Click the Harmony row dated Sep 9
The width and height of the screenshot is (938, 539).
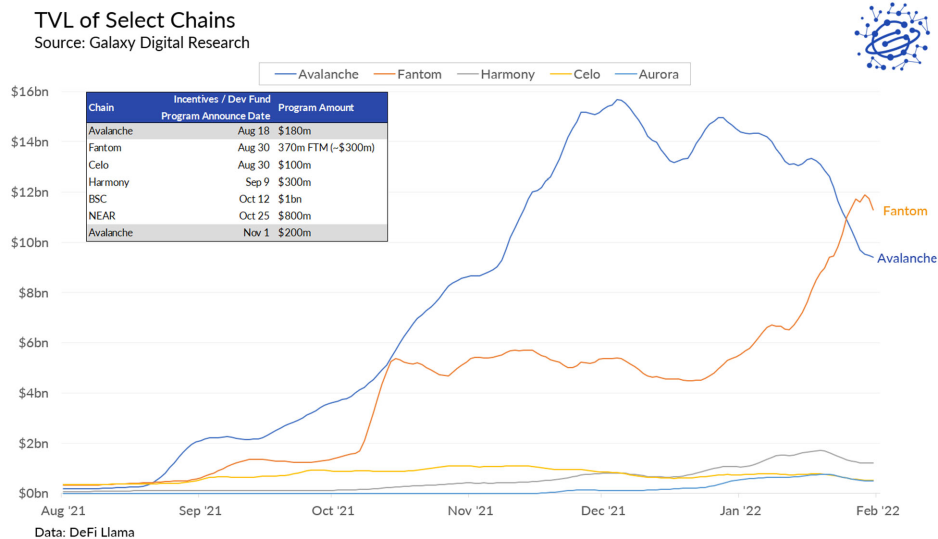[x=236, y=181]
